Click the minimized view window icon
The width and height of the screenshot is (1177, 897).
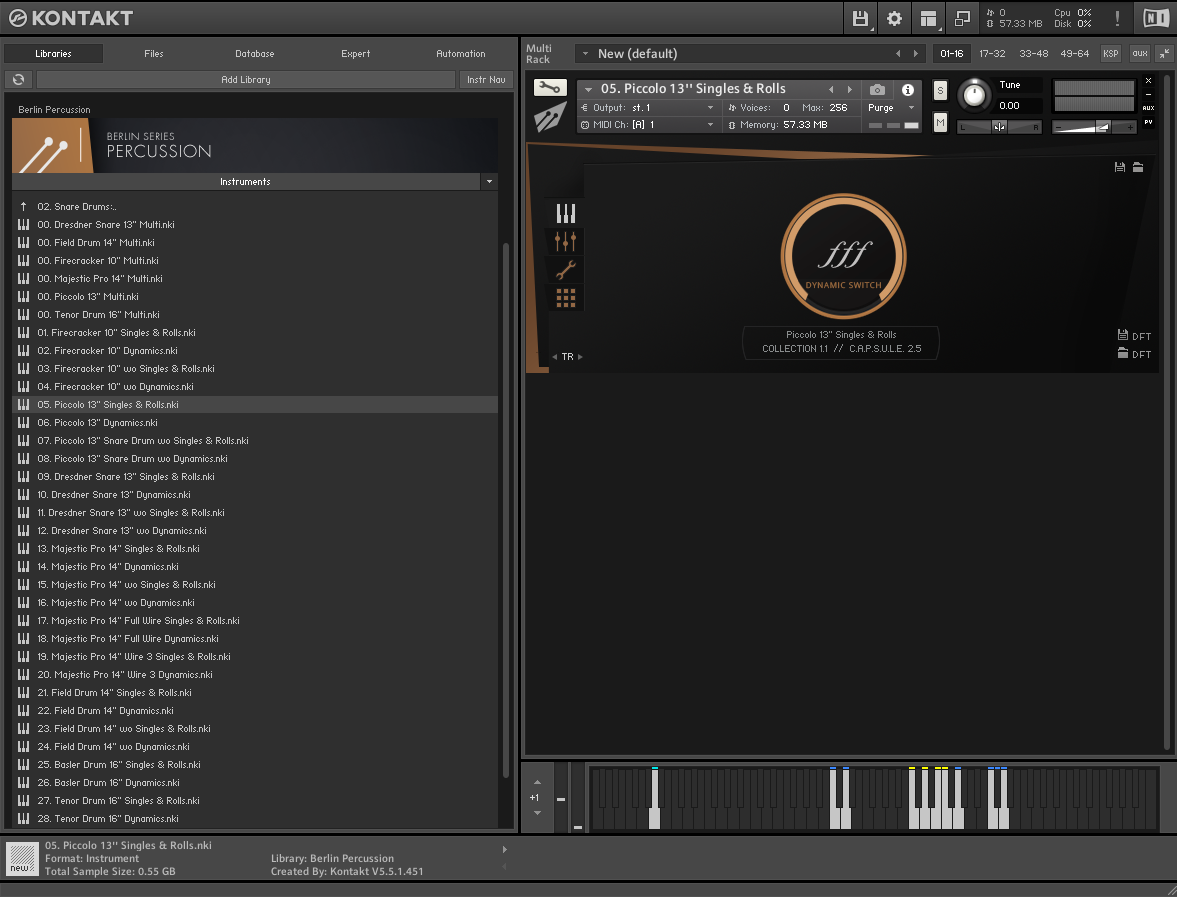pyautogui.click(x=962, y=18)
